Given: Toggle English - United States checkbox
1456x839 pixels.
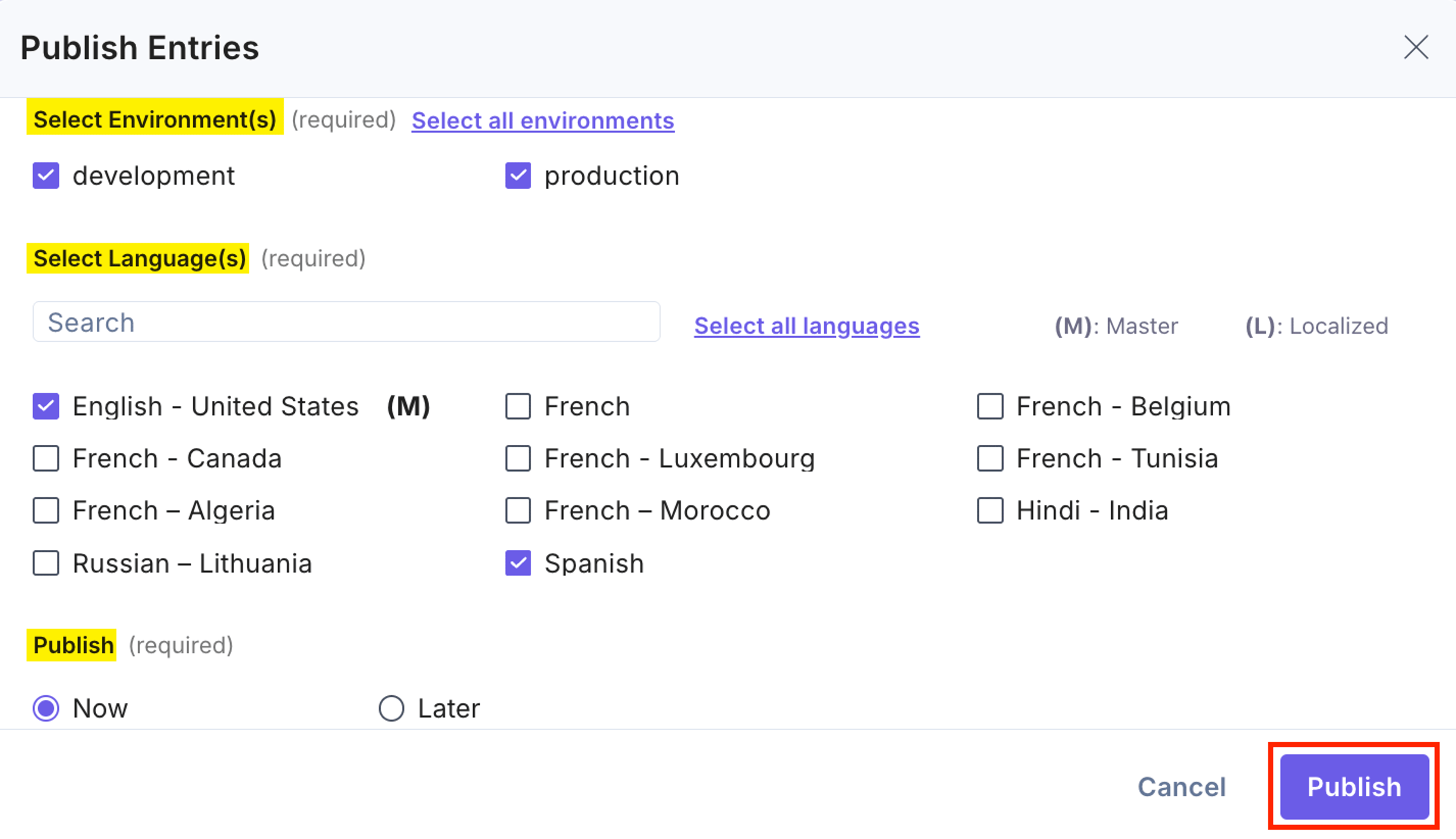Looking at the screenshot, I should pos(46,406).
